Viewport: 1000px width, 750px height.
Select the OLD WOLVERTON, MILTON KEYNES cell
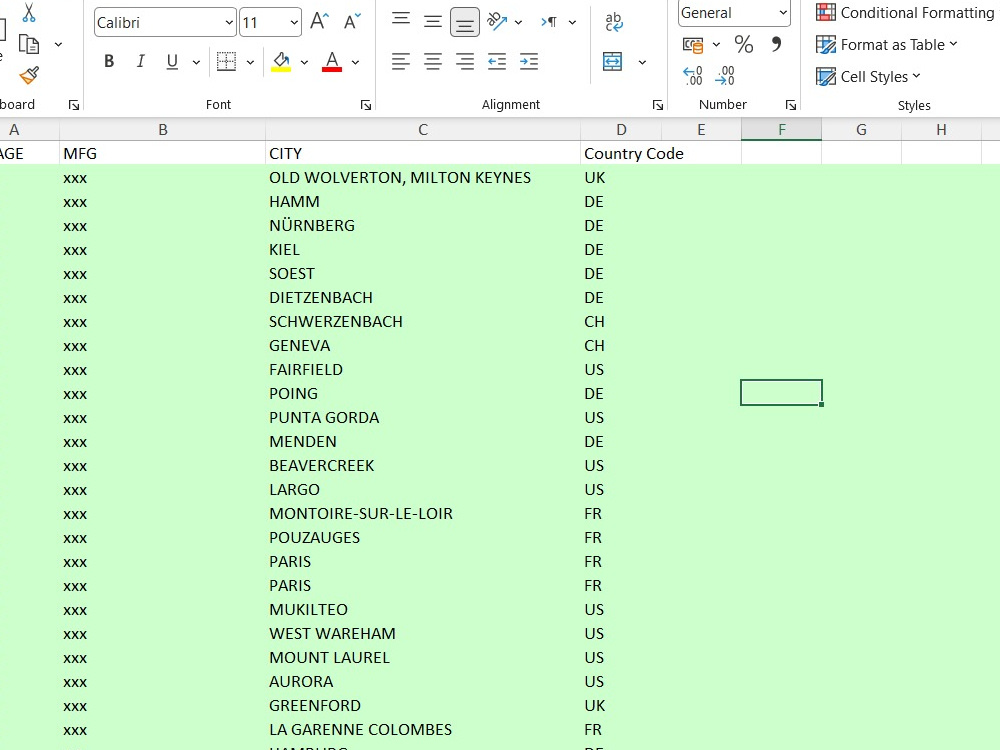[423, 177]
